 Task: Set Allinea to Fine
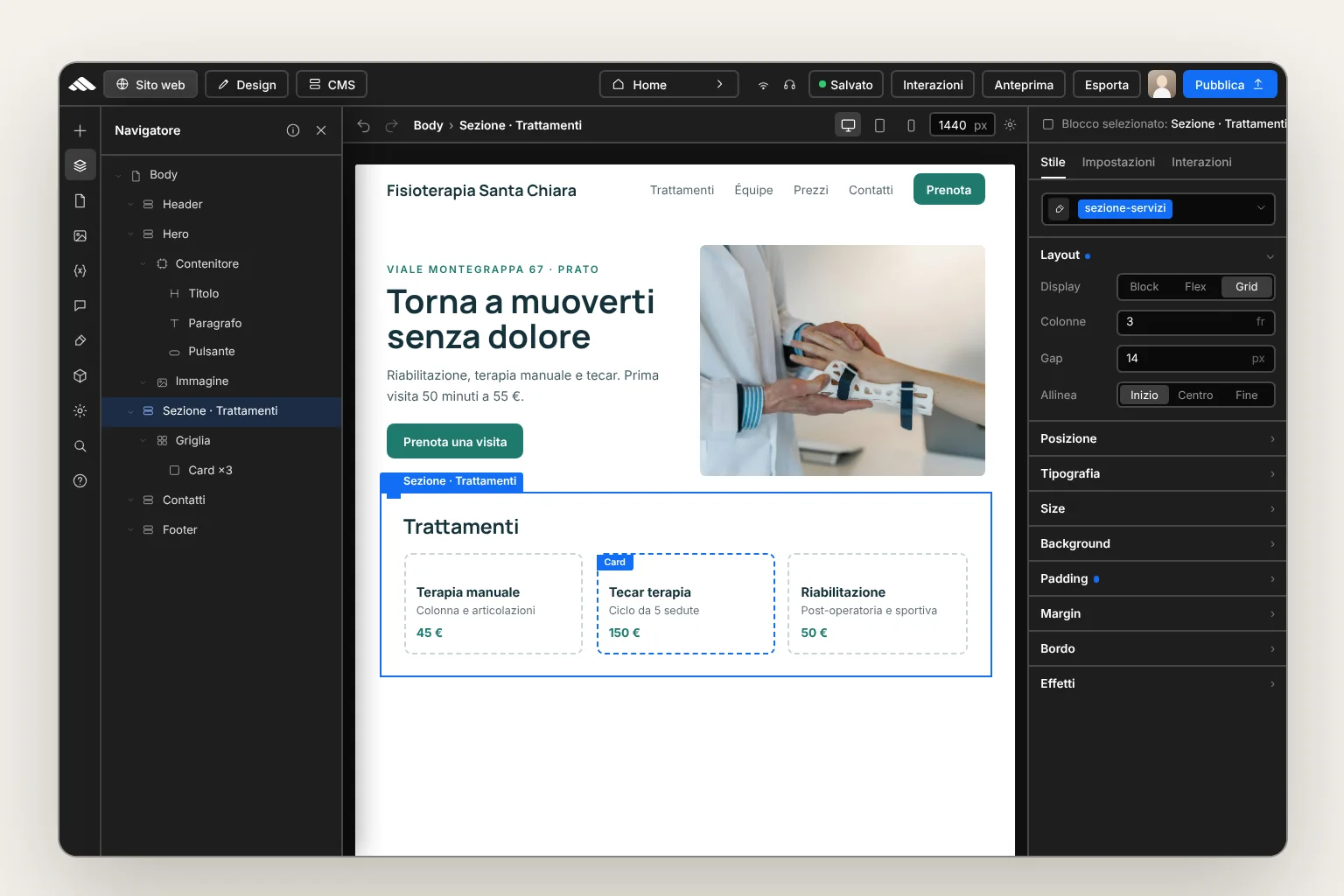(1246, 395)
